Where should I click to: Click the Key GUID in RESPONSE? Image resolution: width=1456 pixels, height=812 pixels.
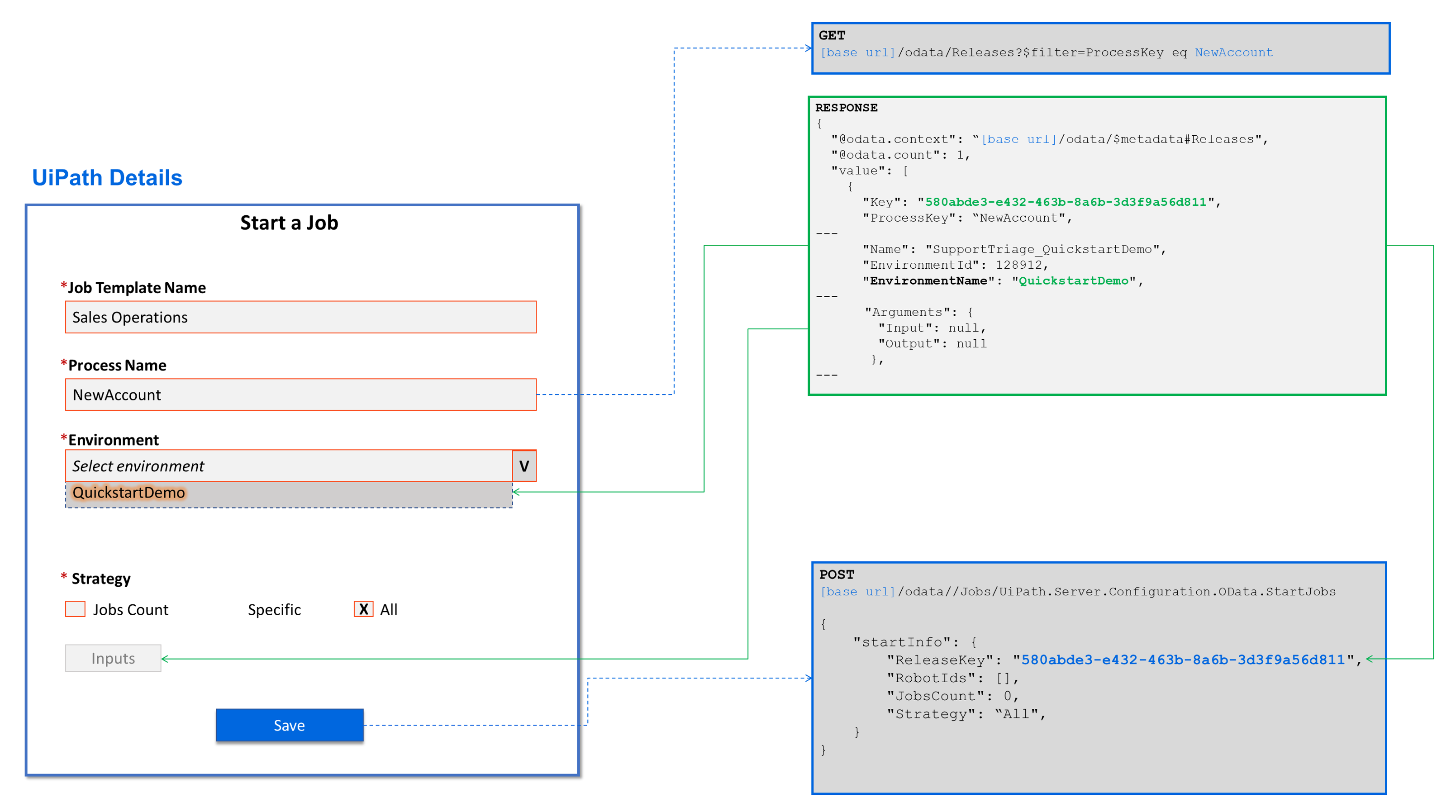click(1066, 202)
